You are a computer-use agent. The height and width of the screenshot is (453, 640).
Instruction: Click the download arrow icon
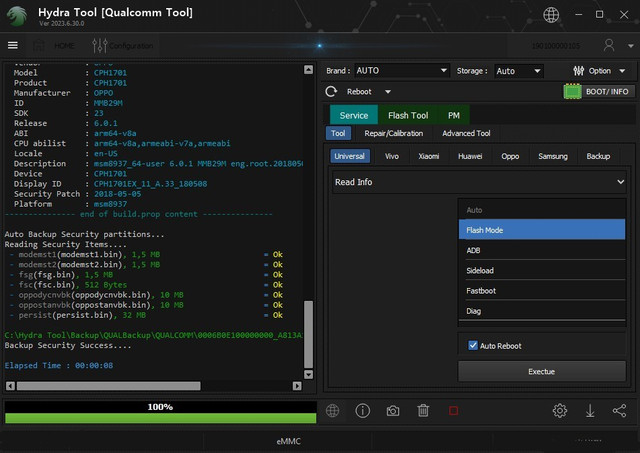(590, 411)
